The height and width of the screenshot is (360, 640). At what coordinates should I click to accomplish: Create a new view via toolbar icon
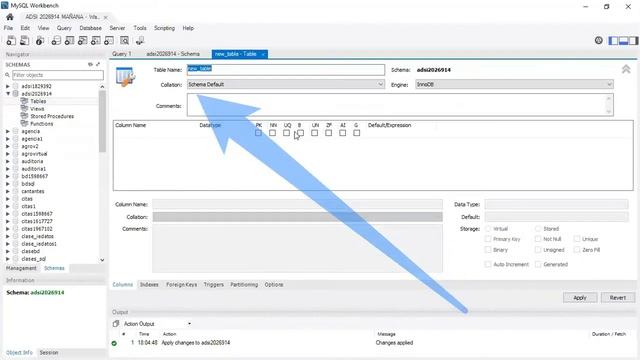click(x=82, y=40)
